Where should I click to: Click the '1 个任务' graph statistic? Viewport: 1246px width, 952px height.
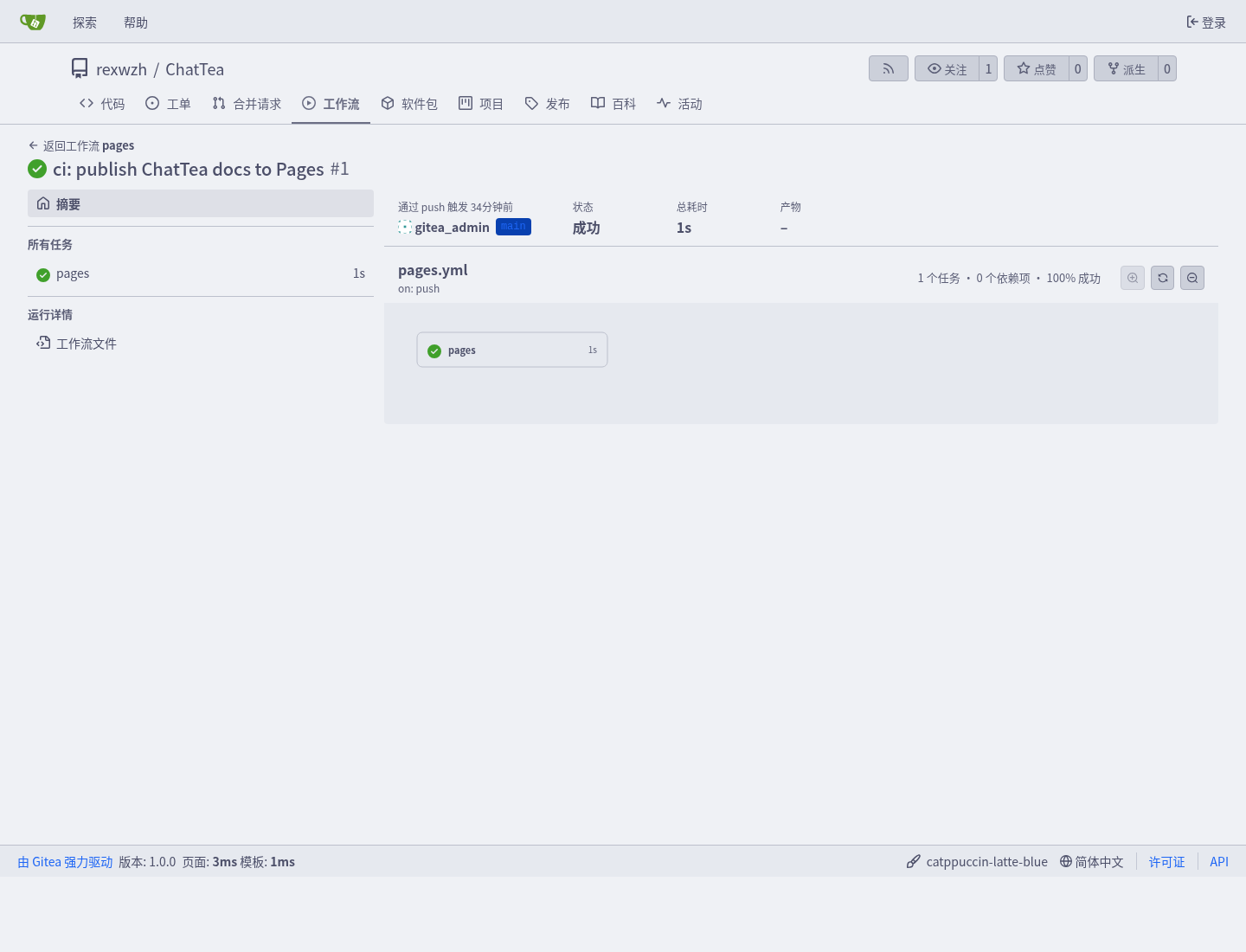coord(939,279)
